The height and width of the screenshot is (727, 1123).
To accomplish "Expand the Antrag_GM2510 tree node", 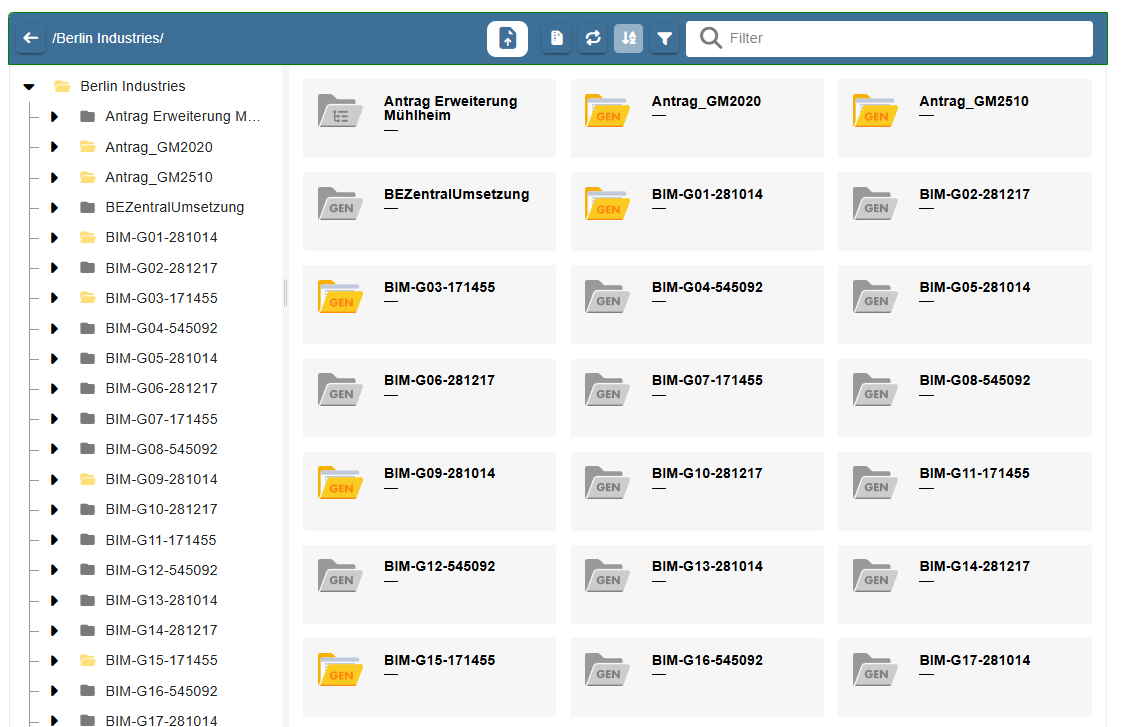I will (54, 178).
